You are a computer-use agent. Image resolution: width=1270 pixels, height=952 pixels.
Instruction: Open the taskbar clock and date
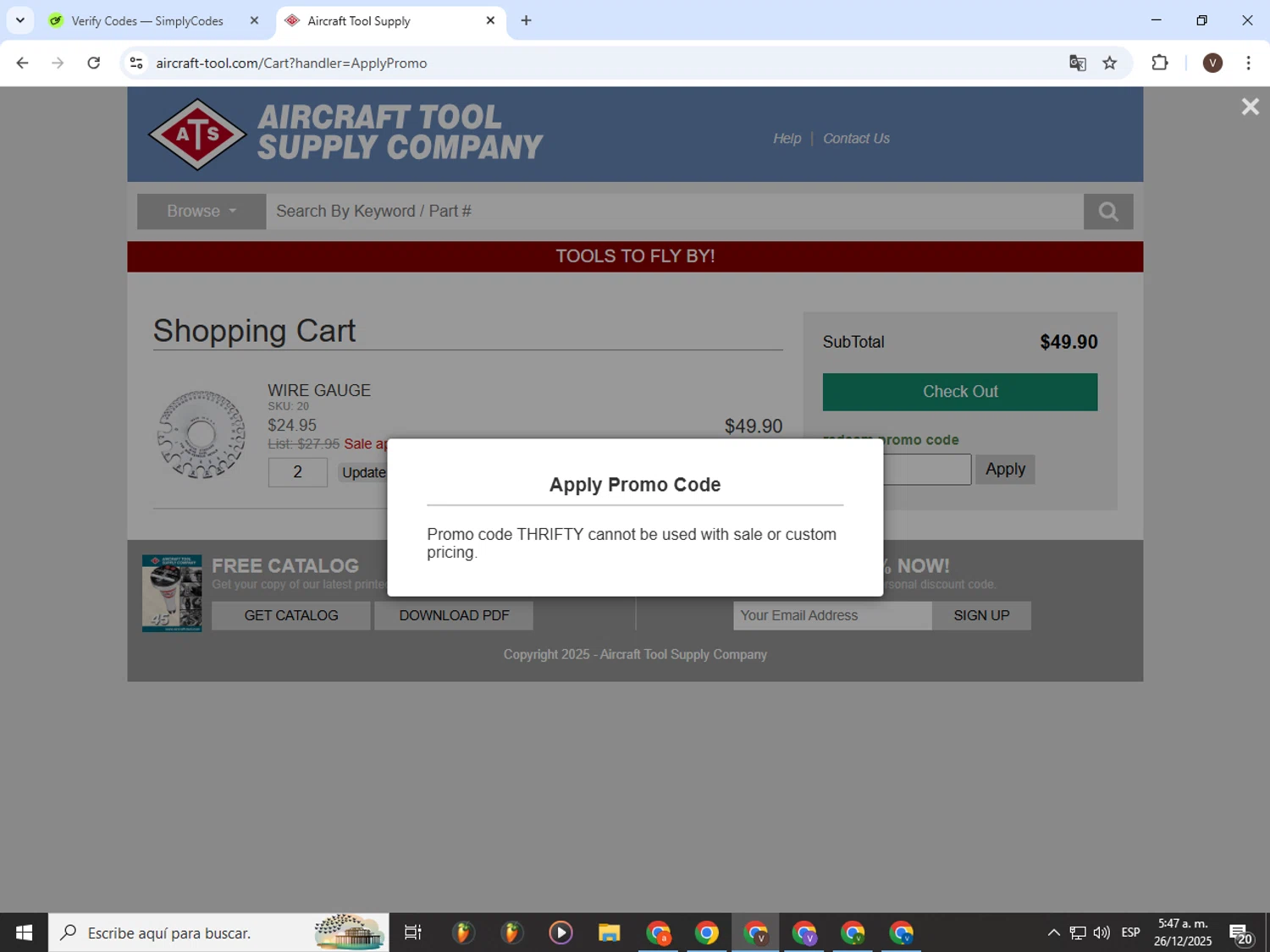(x=1183, y=933)
